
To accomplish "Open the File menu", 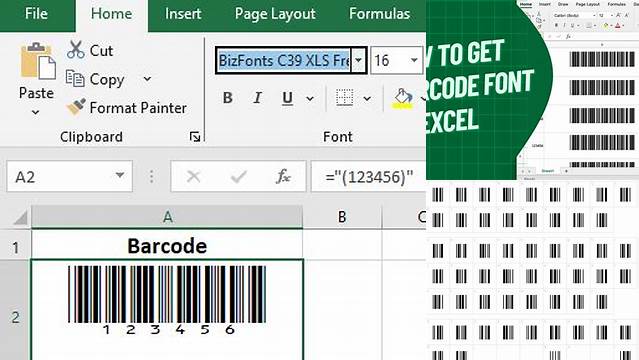I will click(36, 14).
